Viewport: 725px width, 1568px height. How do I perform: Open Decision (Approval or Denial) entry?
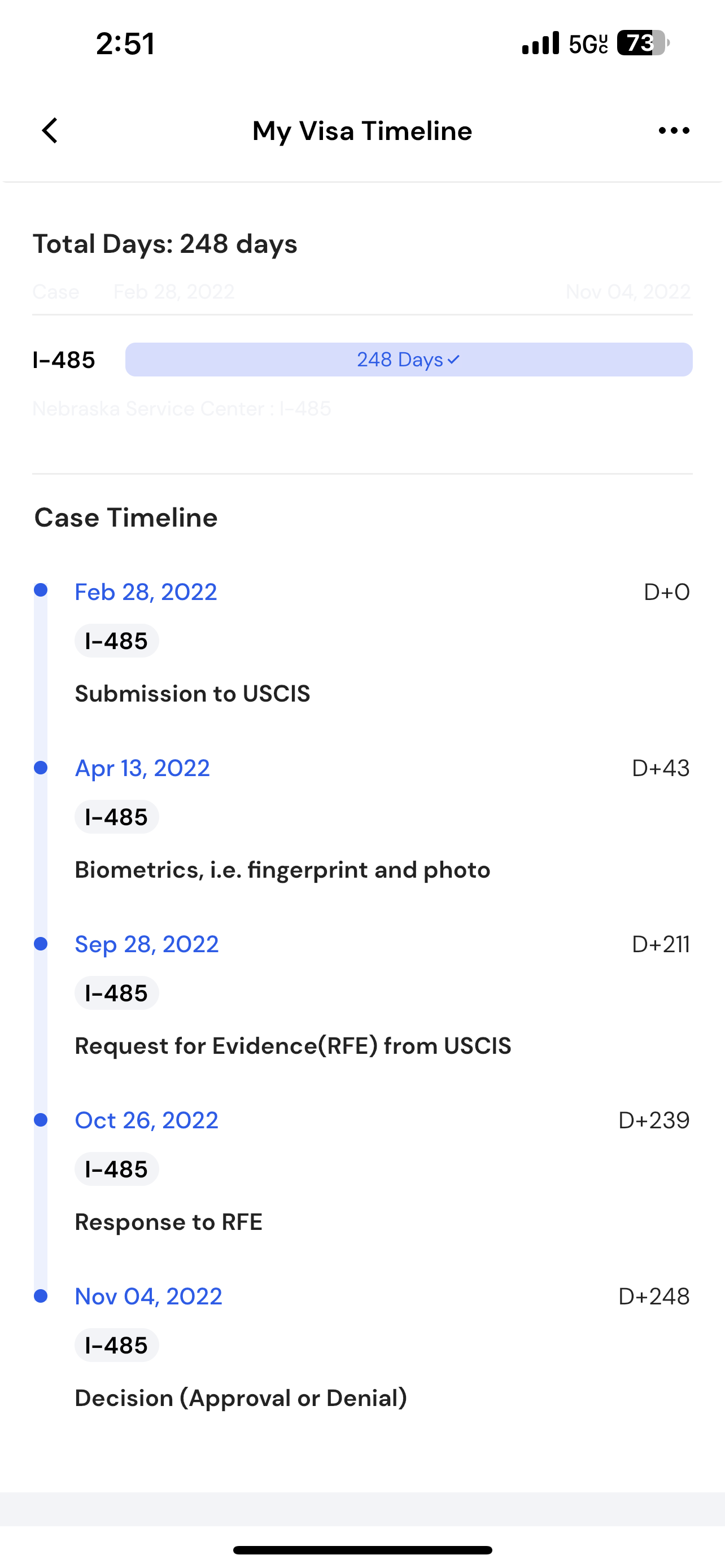(x=241, y=1398)
